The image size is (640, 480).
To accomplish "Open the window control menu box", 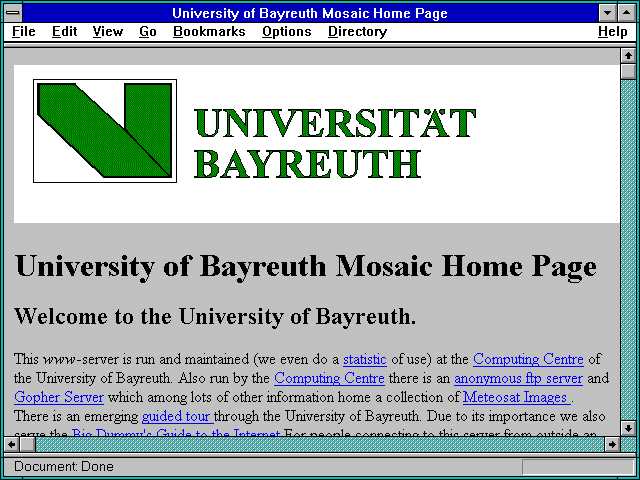I will click(13, 13).
